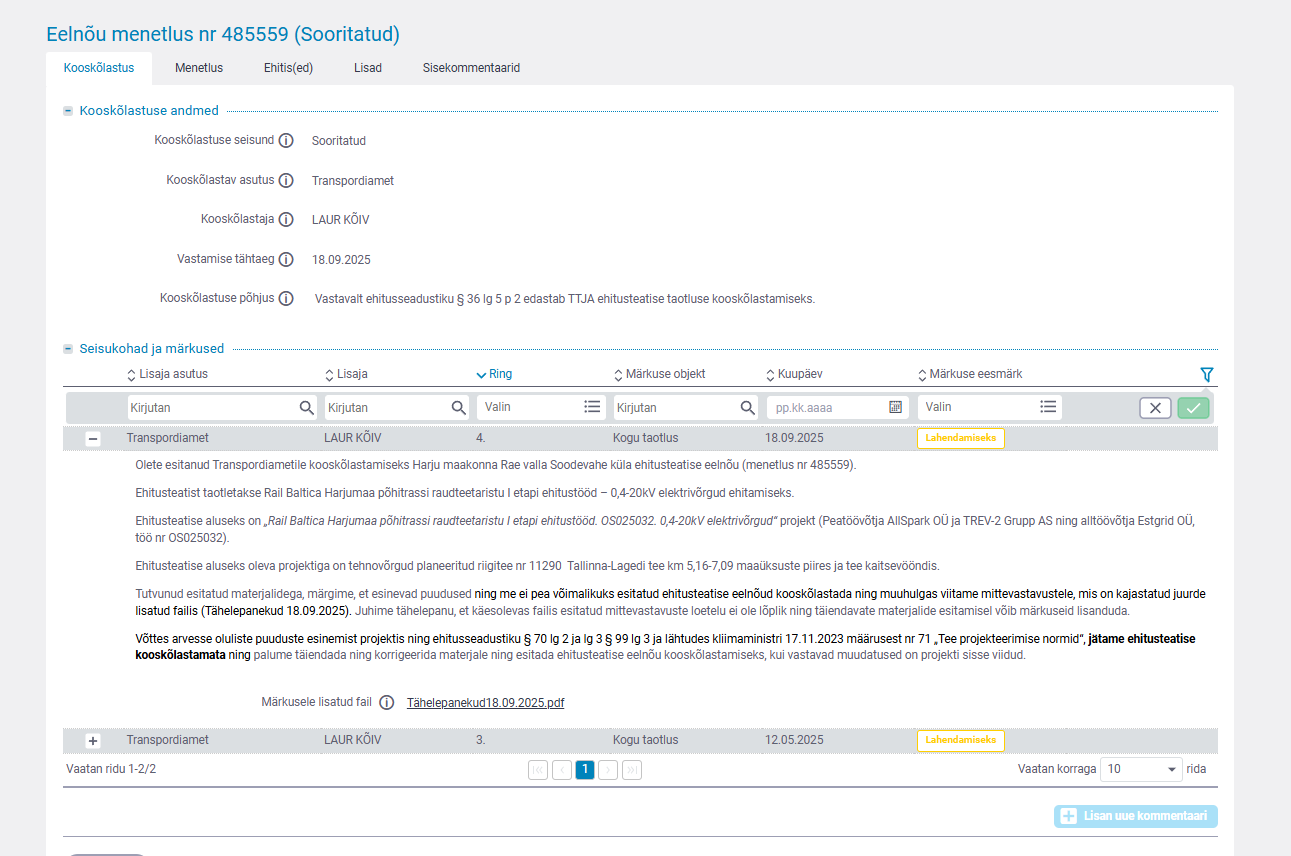Open the rows per page dropdown

pos(1140,770)
